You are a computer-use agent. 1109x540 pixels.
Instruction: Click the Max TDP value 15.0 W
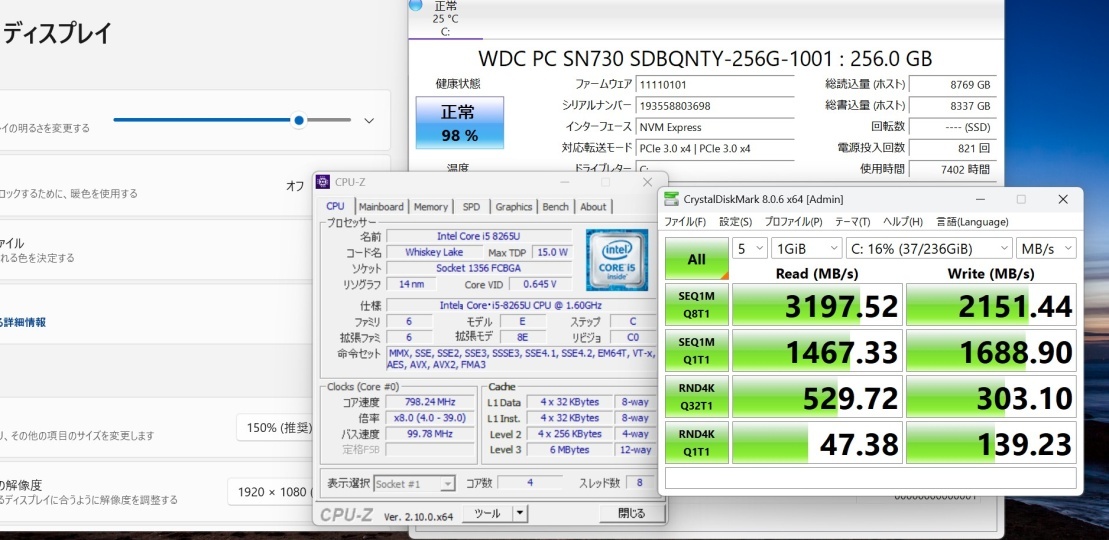tap(552, 252)
